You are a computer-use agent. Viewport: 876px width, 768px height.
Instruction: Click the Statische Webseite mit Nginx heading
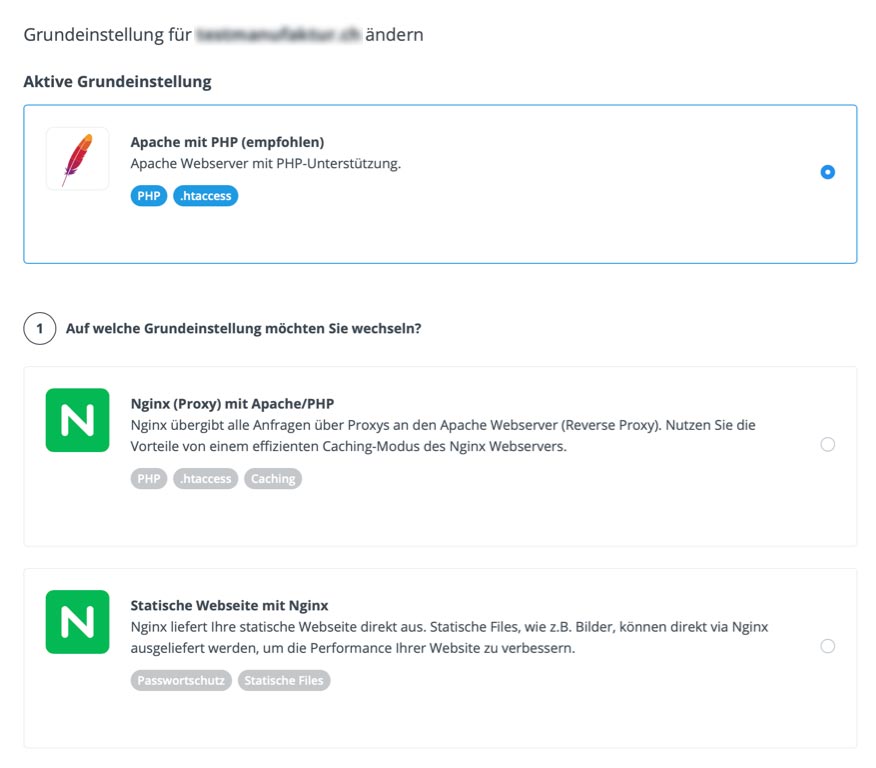point(230,605)
